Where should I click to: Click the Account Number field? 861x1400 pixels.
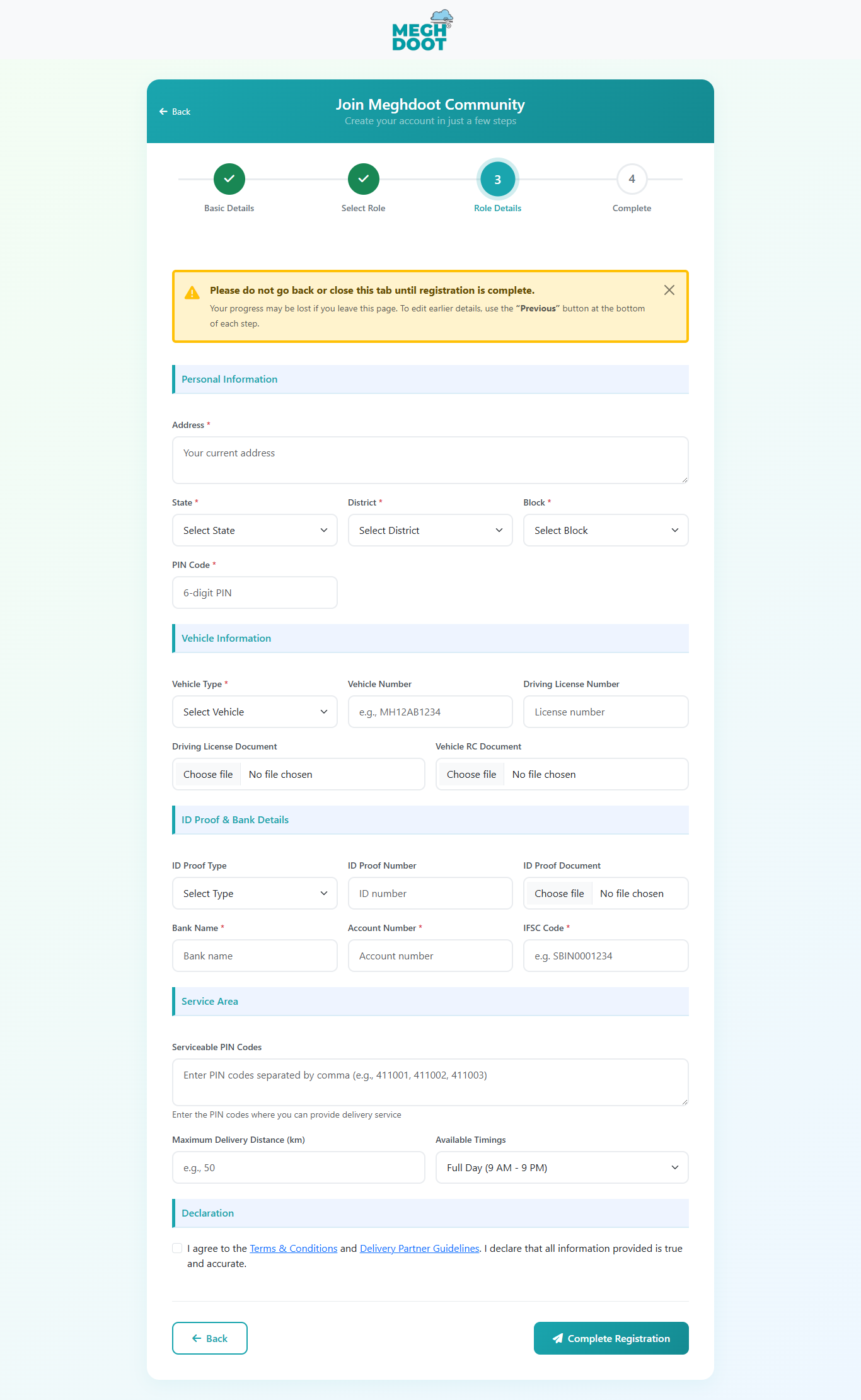(x=430, y=956)
